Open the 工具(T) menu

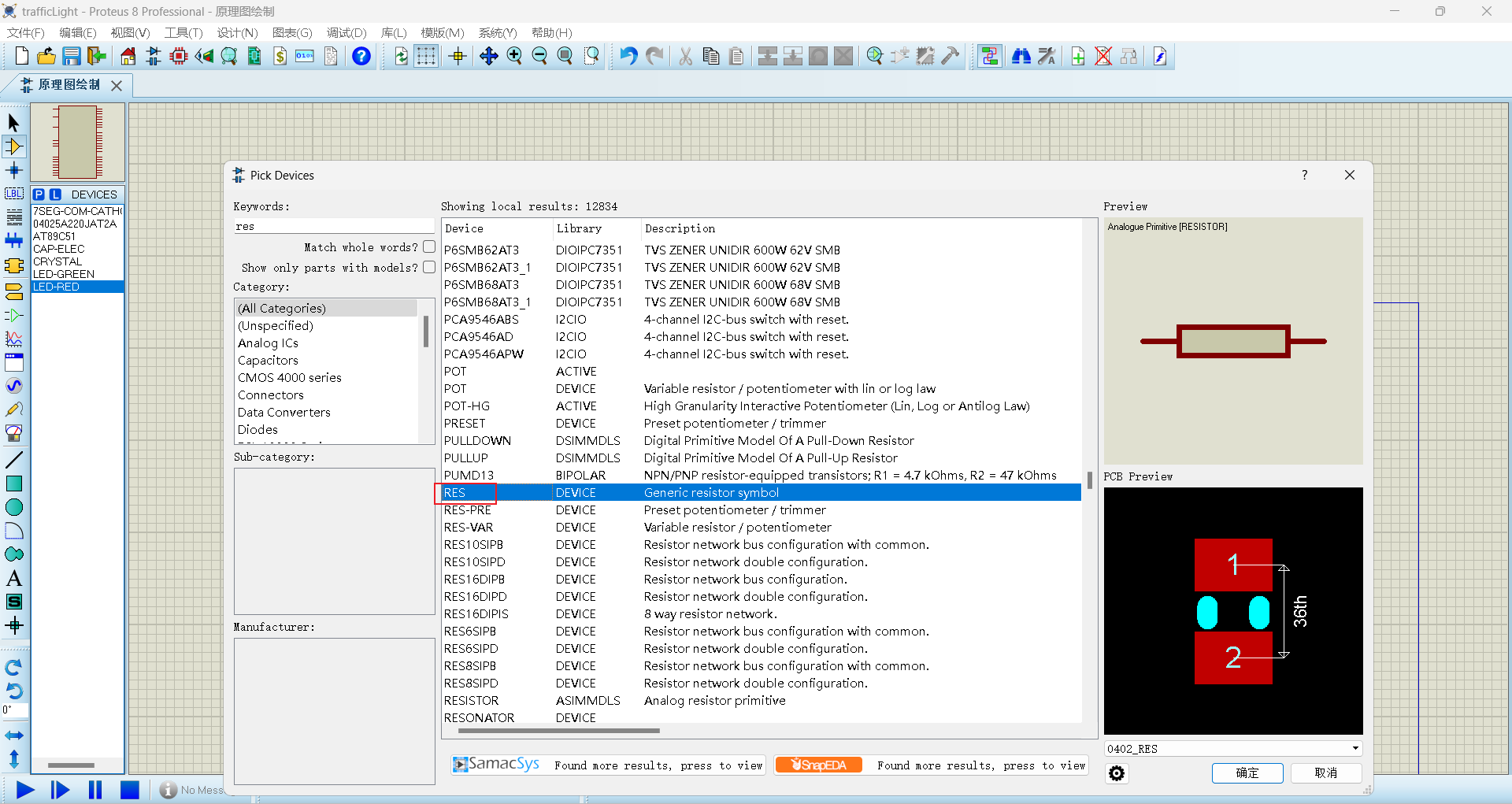[183, 32]
